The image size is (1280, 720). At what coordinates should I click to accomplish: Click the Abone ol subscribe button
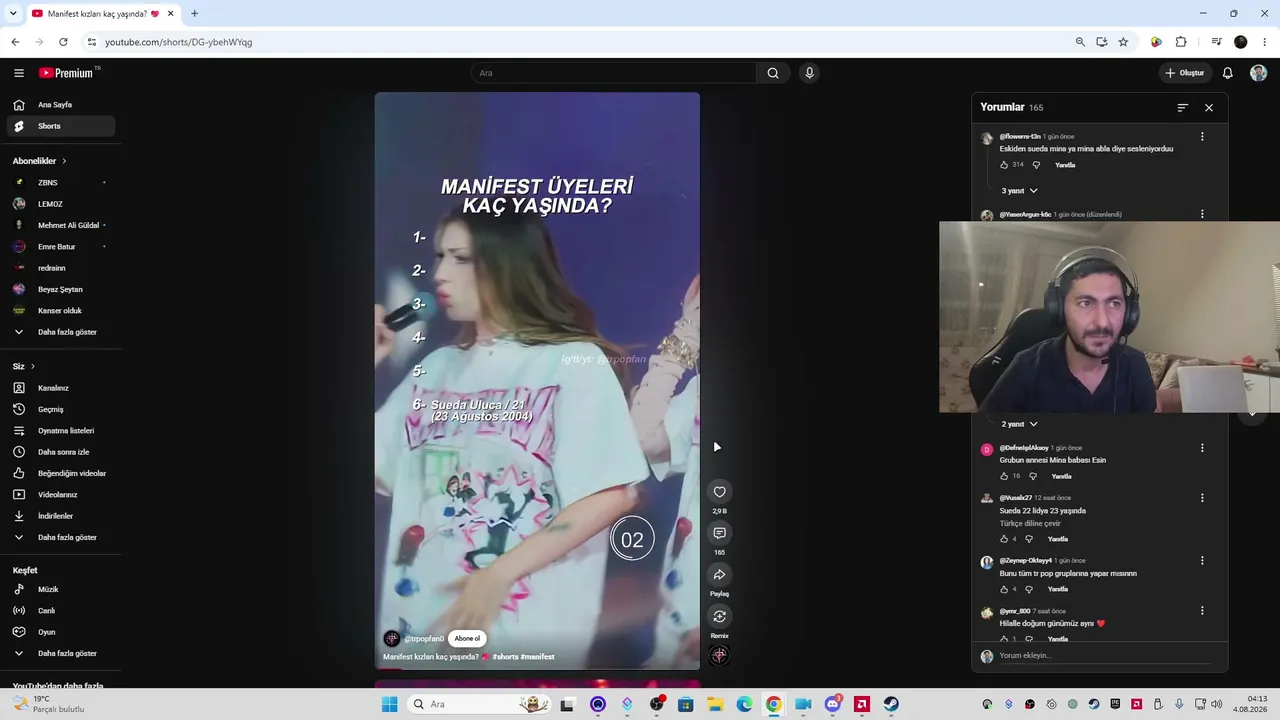coord(467,638)
